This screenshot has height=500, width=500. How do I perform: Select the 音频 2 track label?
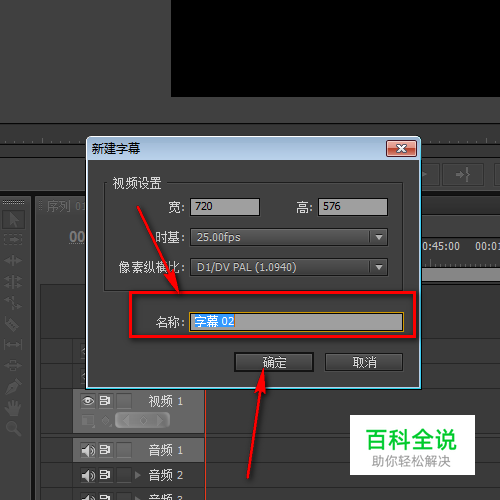(x=165, y=475)
